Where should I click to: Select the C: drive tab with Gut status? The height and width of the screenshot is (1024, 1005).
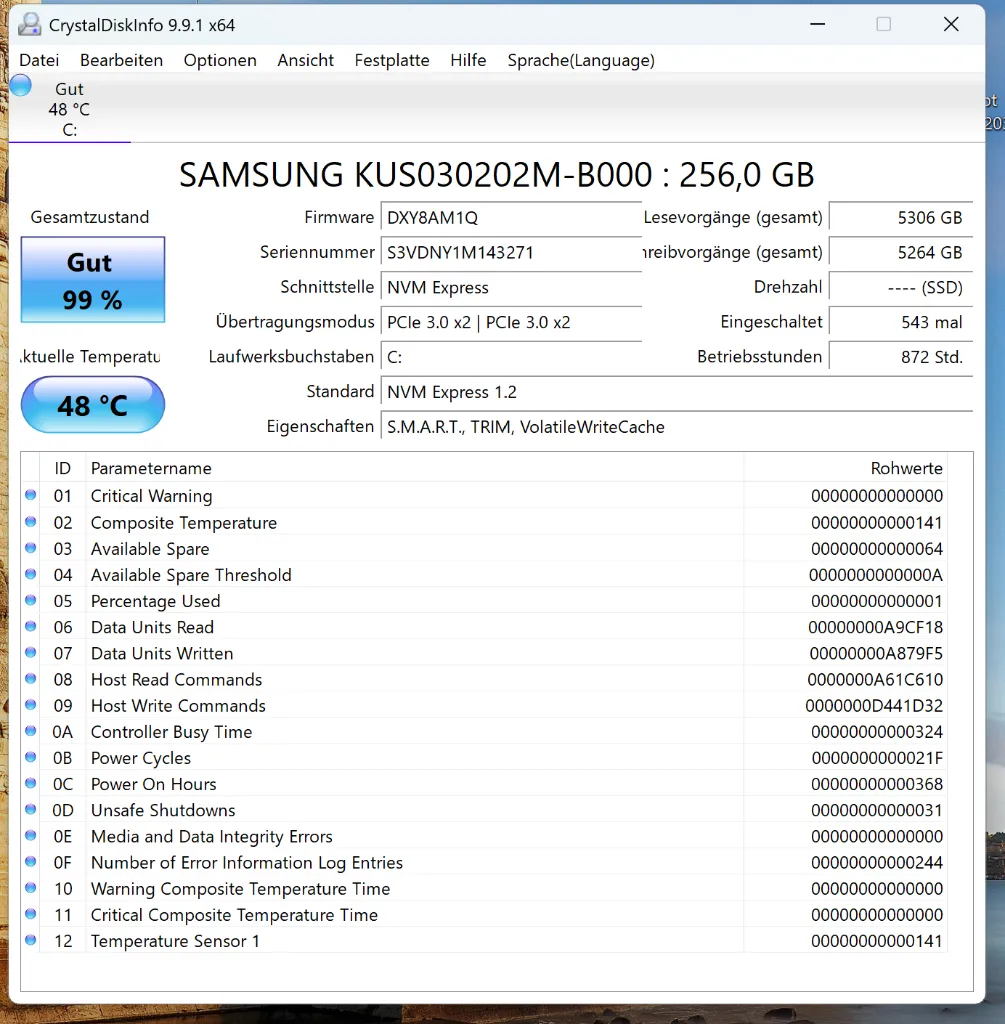[69, 109]
